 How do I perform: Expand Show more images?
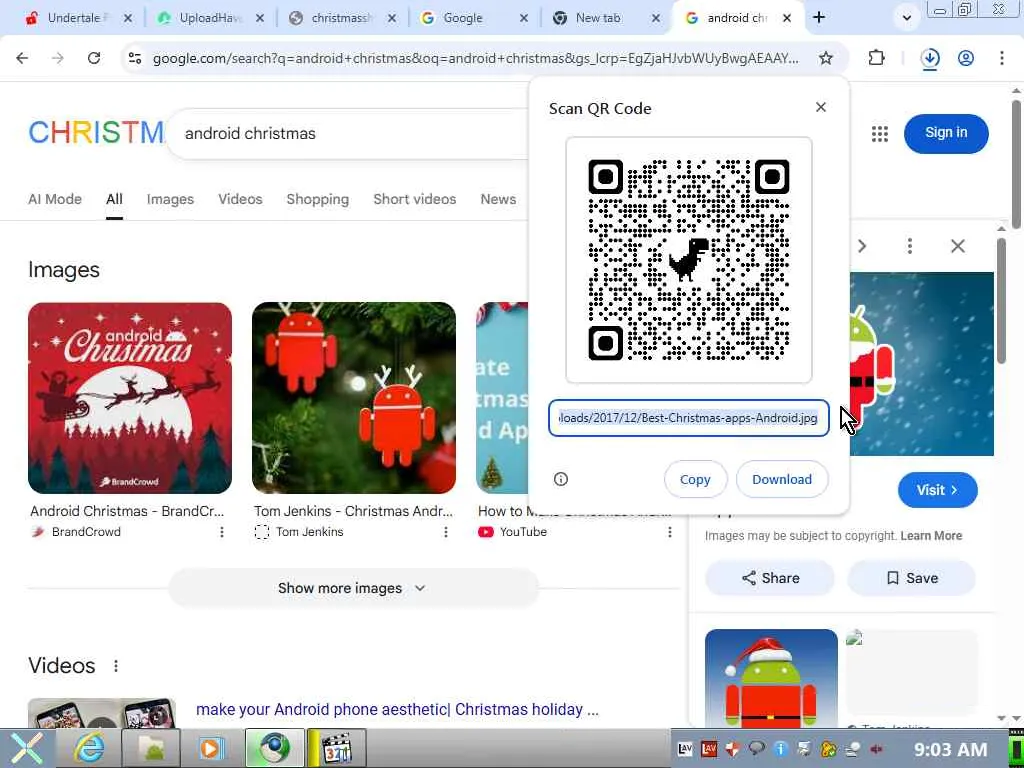coord(353,588)
